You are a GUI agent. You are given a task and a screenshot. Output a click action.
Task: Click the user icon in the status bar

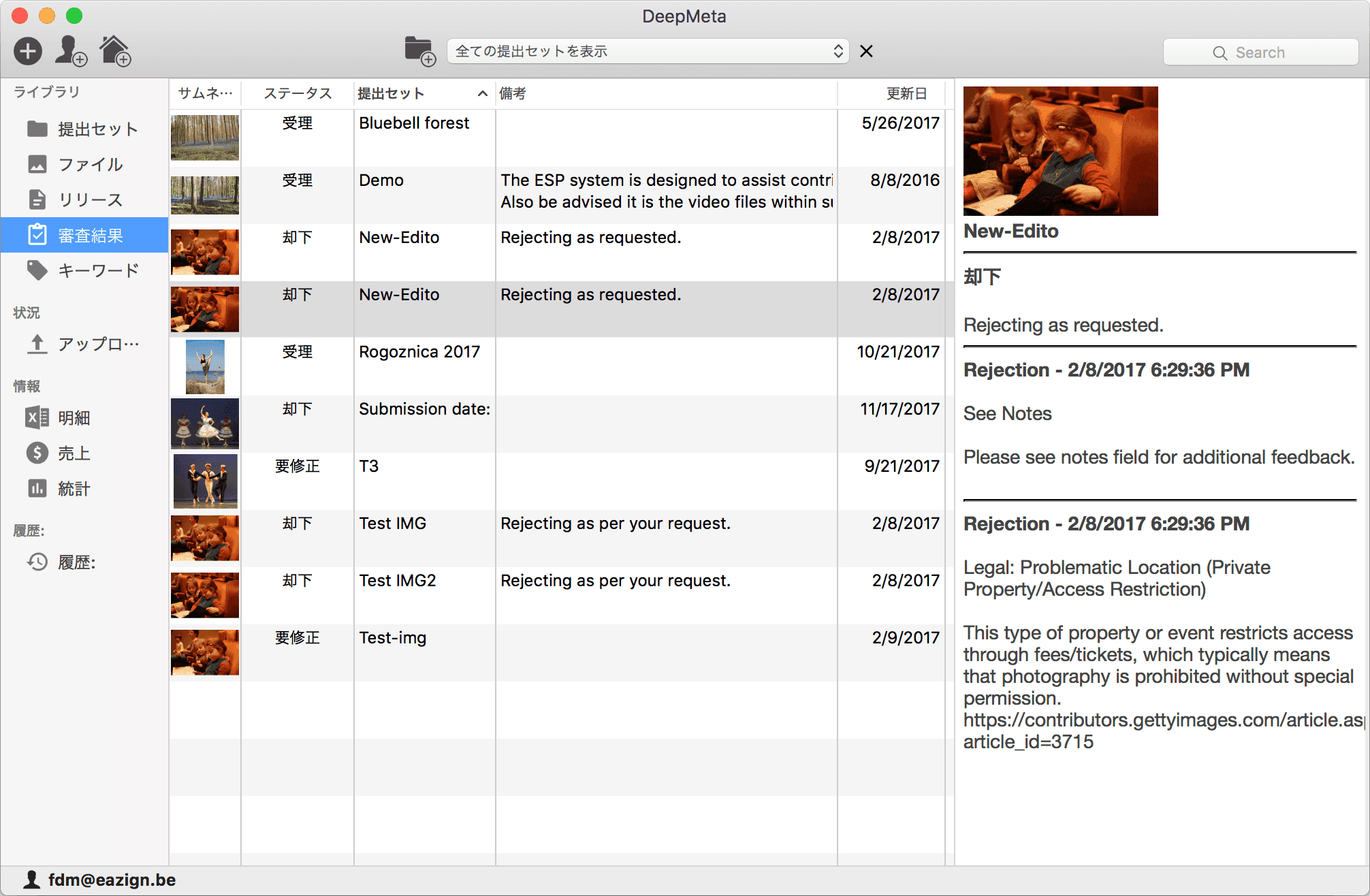[x=31, y=880]
